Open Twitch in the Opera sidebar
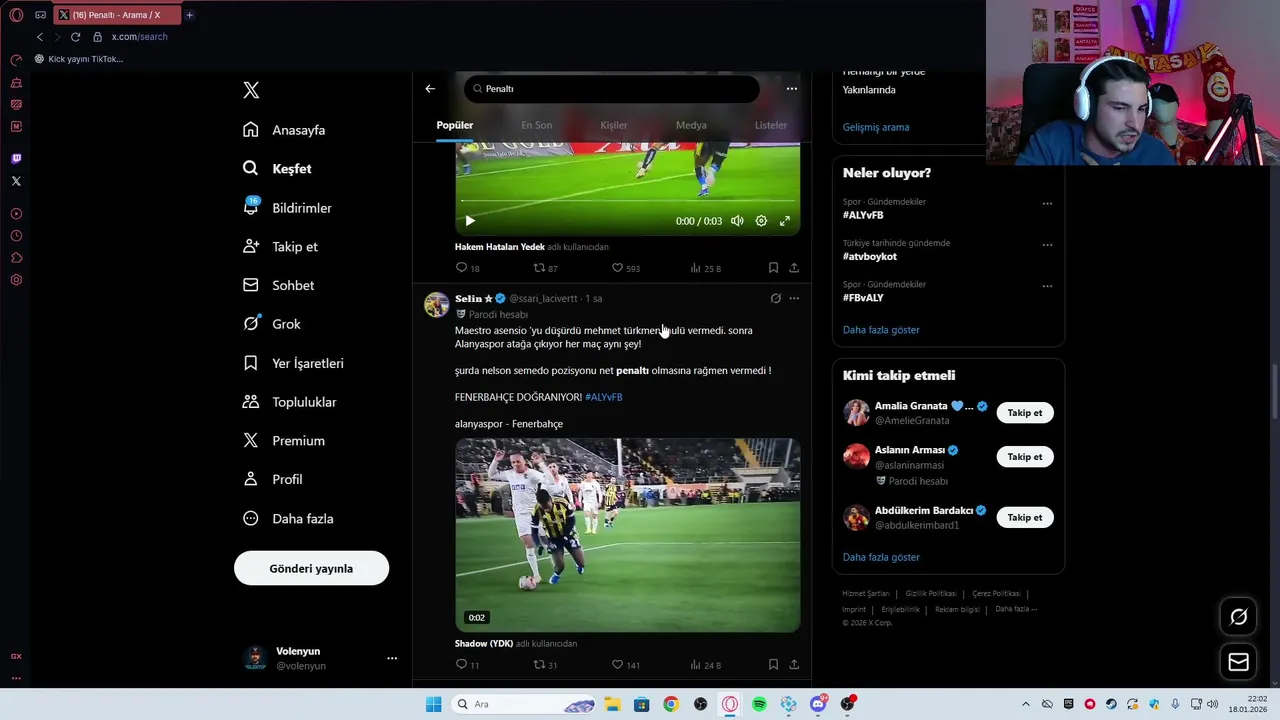Image resolution: width=1280 pixels, height=720 pixels. 16,158
